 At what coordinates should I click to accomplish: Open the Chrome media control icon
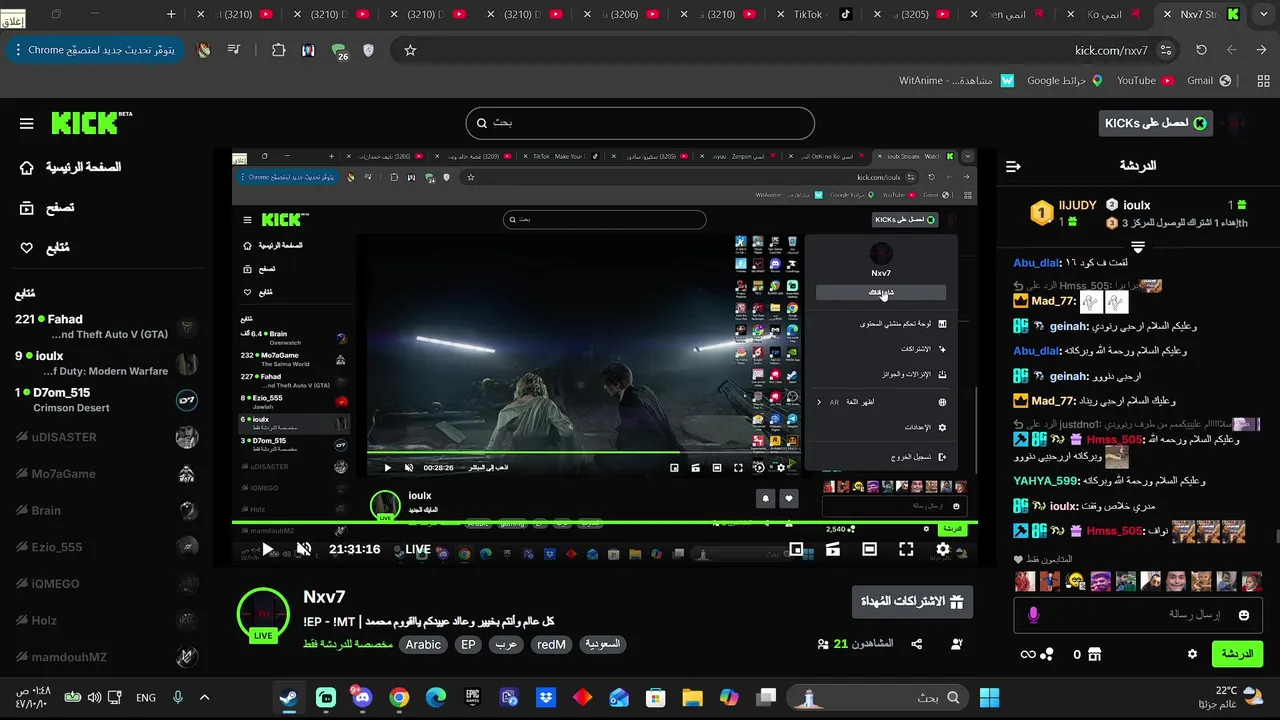coord(233,50)
